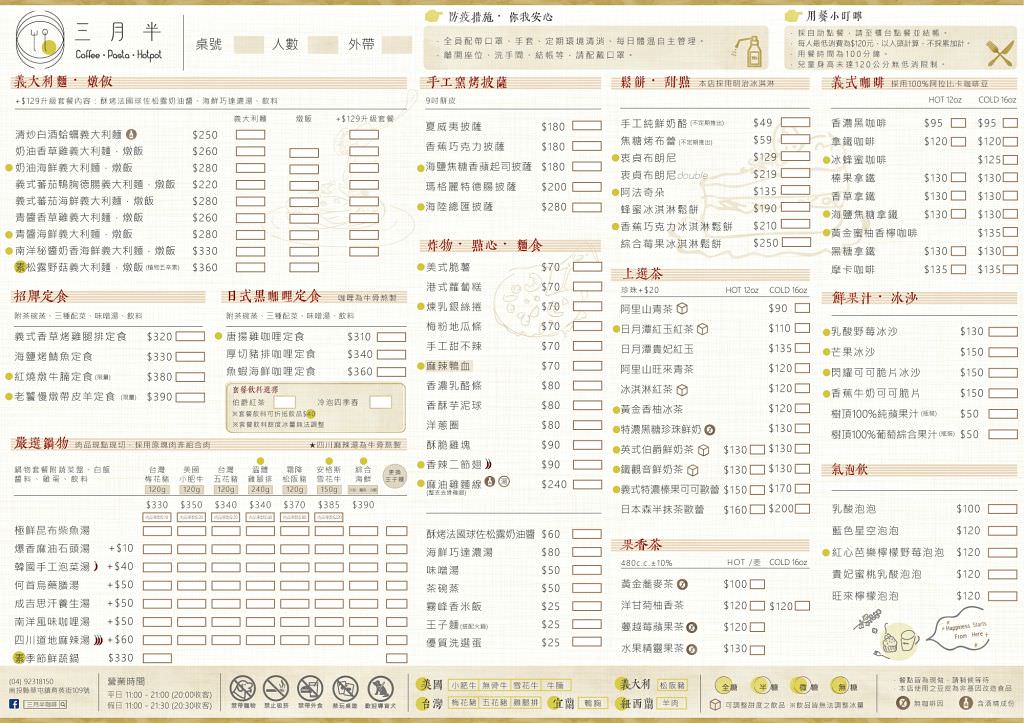Screen dimensions: 1024x723
Task: Check the box for 義式香草烤雞腿排定食
Action: 190,336
